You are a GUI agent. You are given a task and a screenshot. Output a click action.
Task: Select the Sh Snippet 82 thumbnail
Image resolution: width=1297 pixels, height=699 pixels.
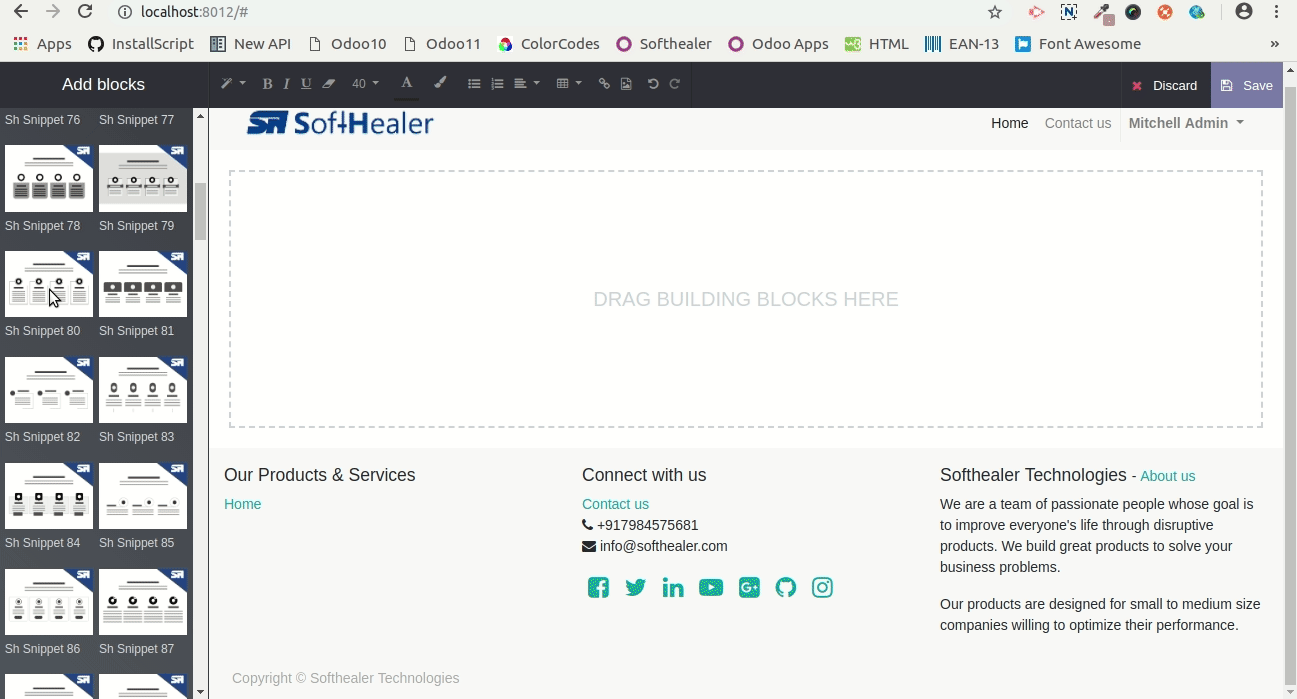coord(49,390)
